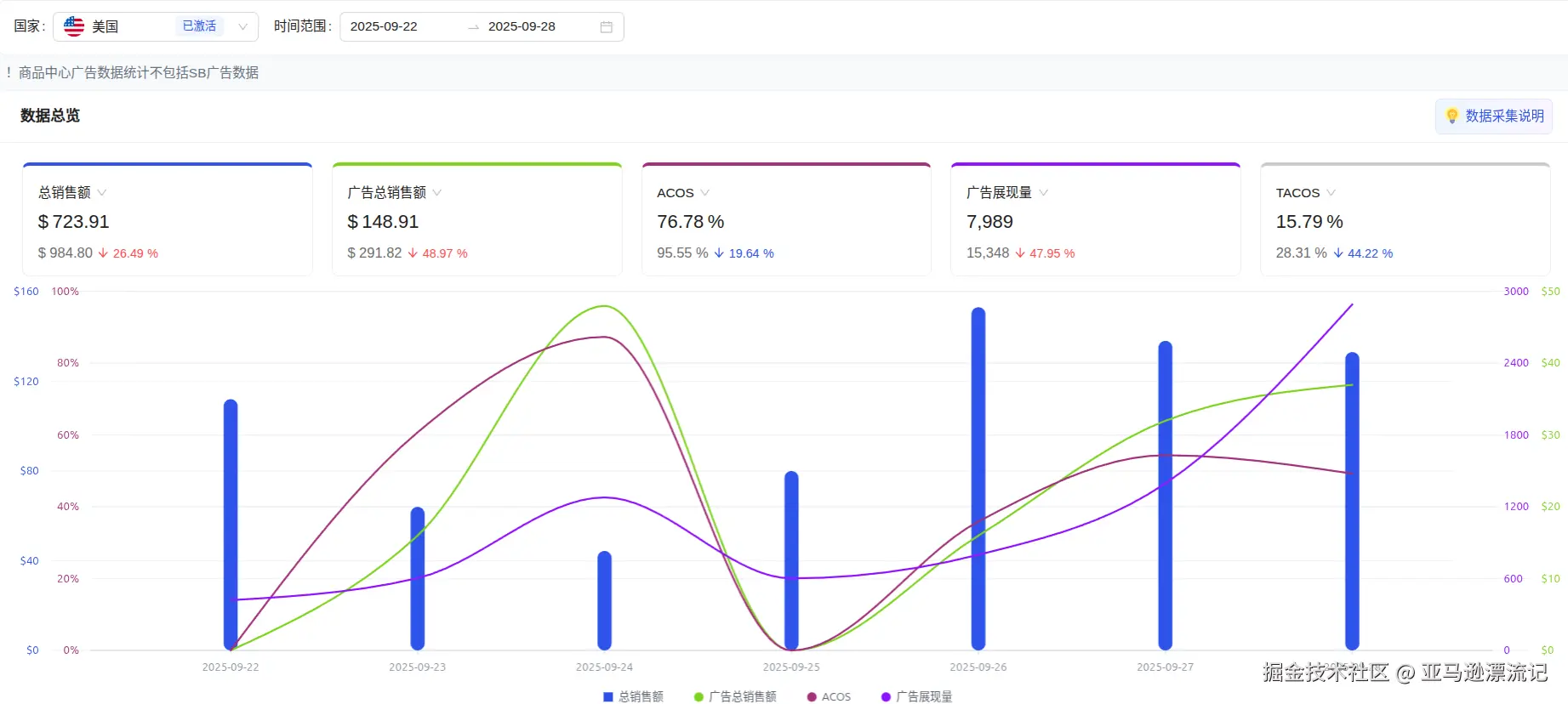Select the 广告展现量 7,989 card
Viewport: 1568px width, 704px height.
click(1096, 219)
